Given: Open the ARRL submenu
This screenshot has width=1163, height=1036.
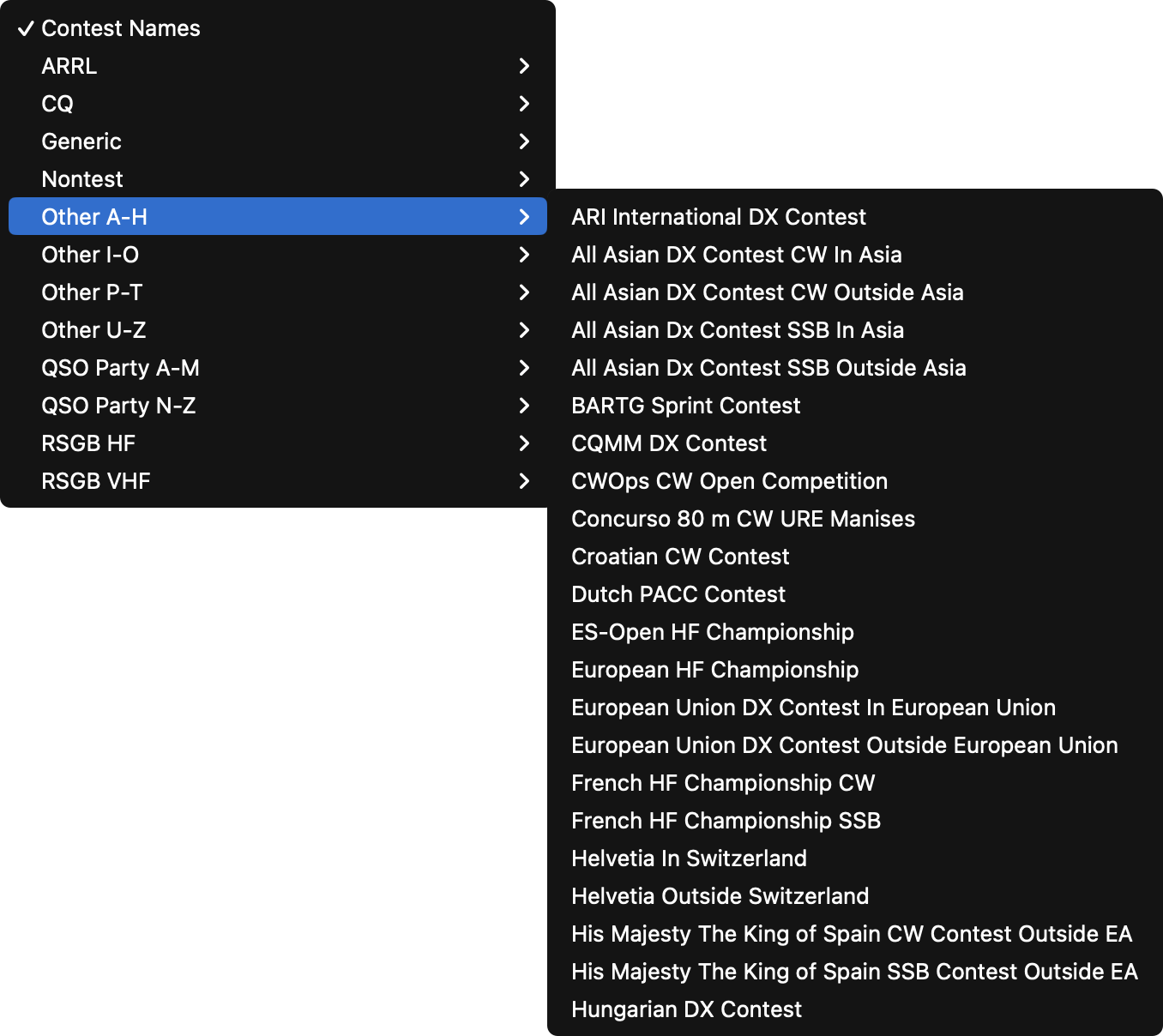Looking at the screenshot, I should [278, 66].
